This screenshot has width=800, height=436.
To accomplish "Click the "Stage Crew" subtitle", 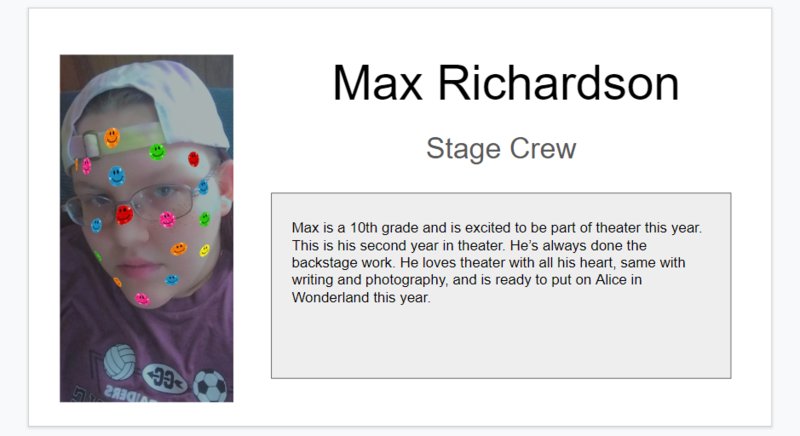I will [501, 148].
